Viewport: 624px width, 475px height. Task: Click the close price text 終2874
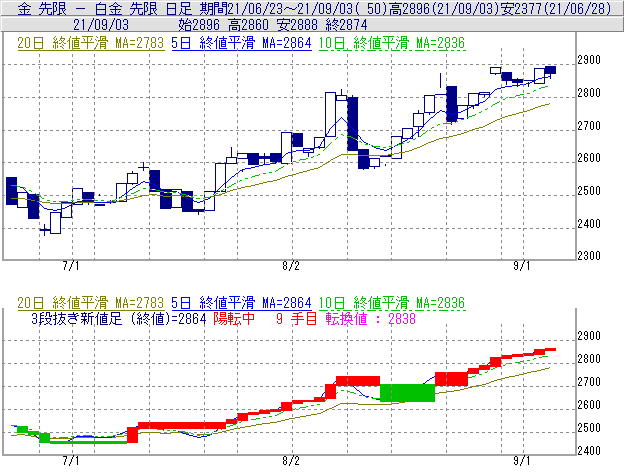coord(346,25)
